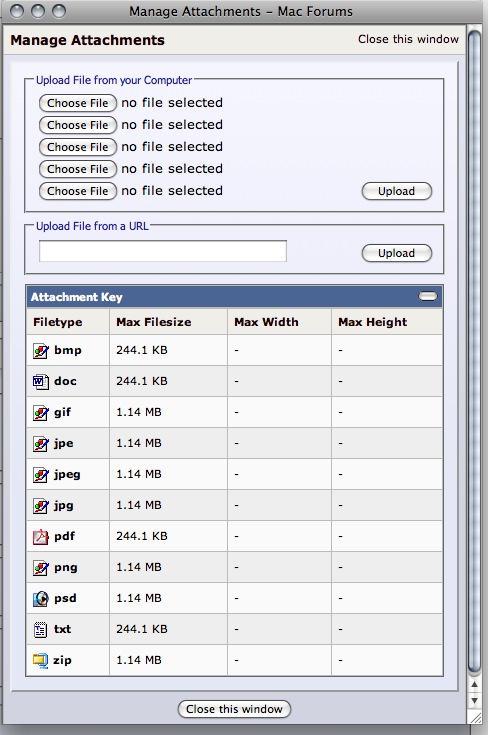Upload the files chosen from your computer
Screen dimensions: 488x735
coord(397,191)
